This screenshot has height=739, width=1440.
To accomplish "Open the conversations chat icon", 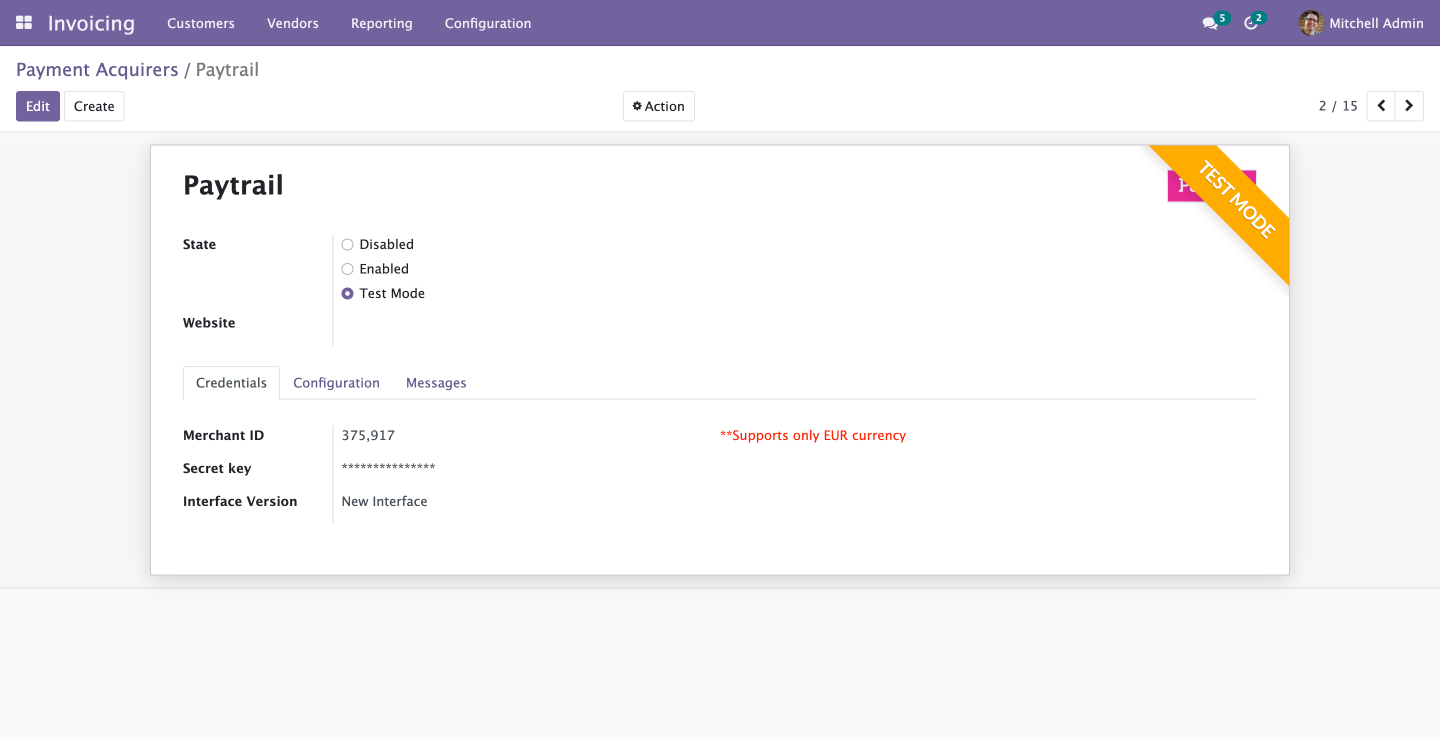I will (1210, 23).
